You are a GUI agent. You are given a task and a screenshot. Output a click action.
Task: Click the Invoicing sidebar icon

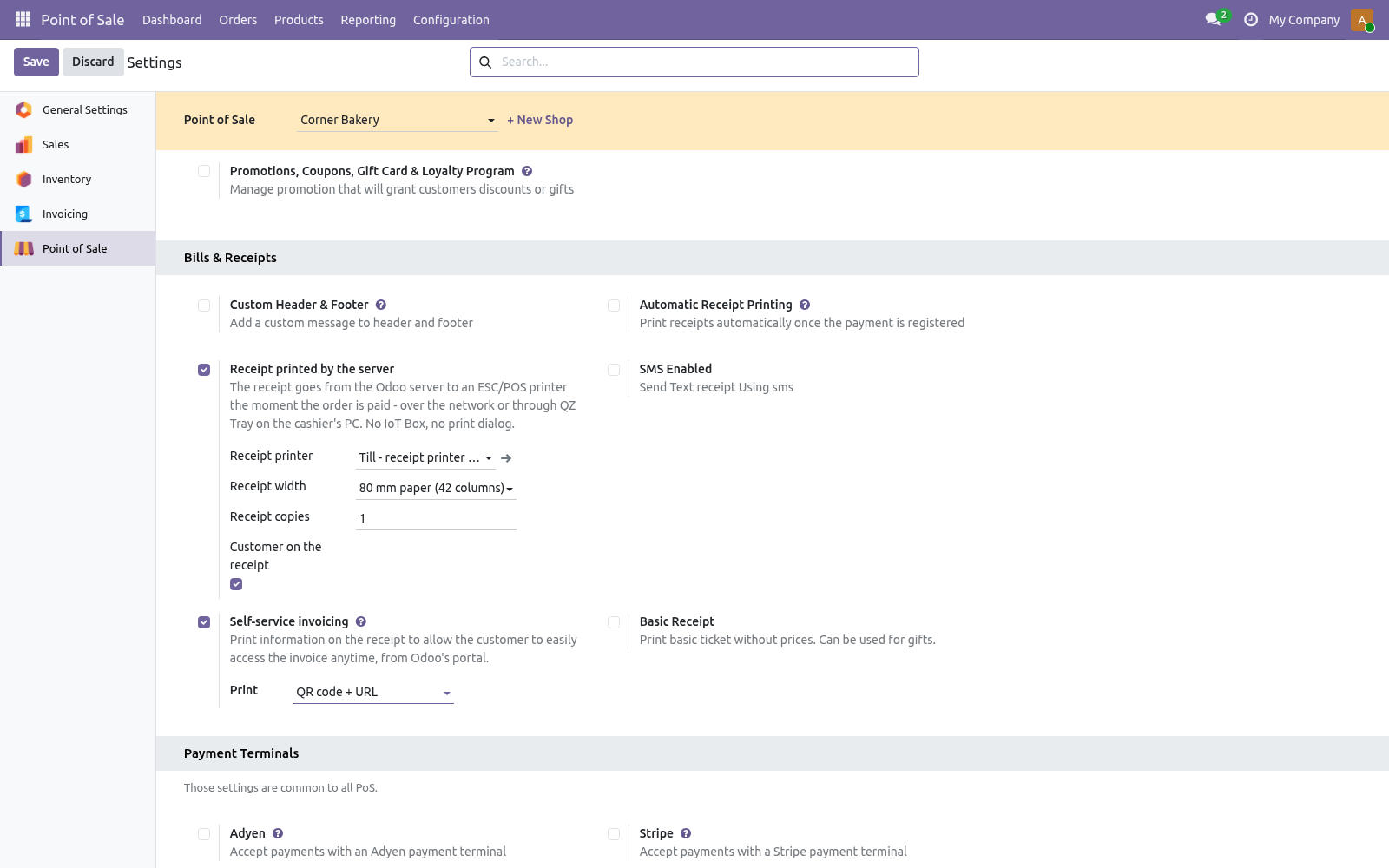pos(24,214)
